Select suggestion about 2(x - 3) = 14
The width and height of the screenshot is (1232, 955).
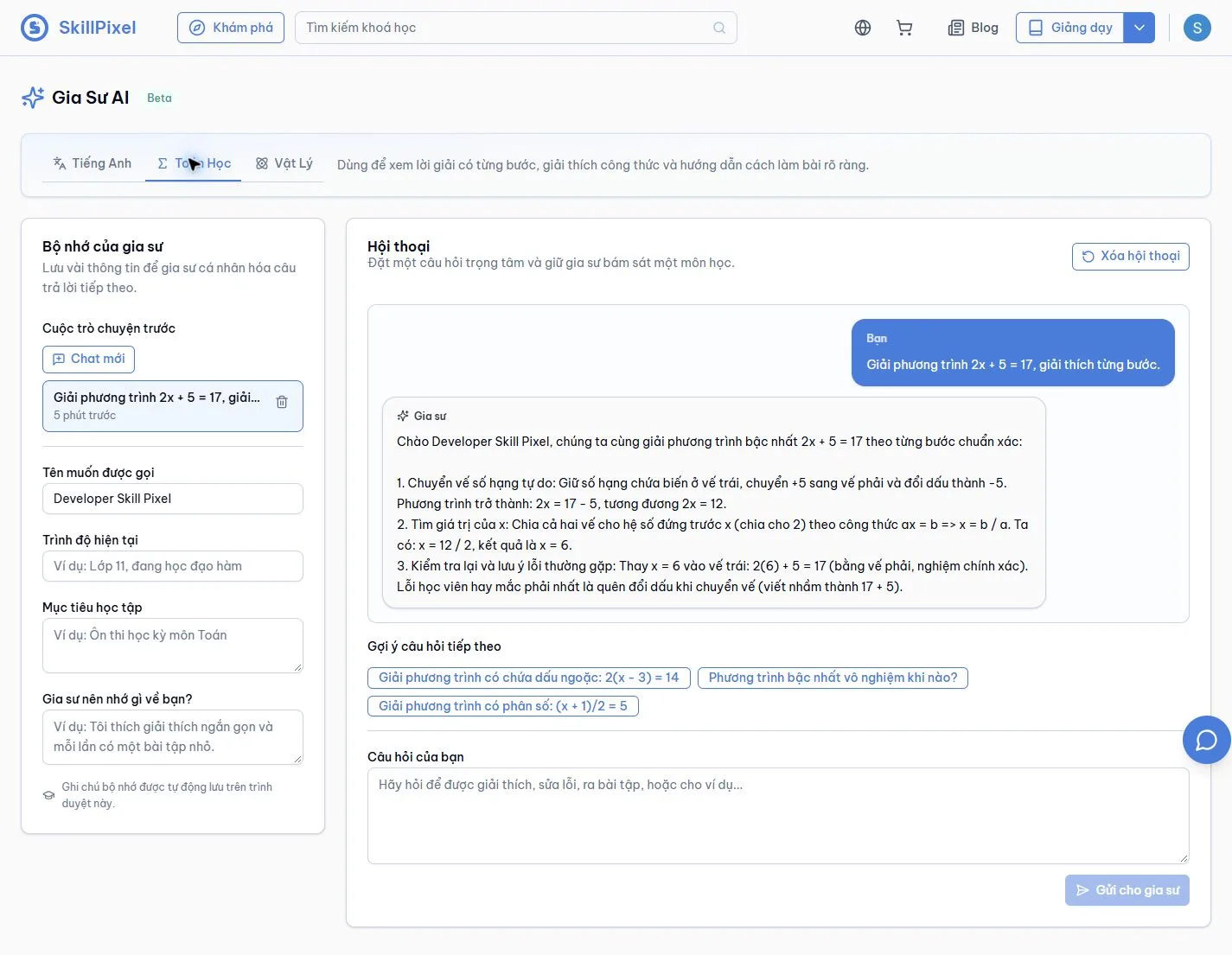pyautogui.click(x=529, y=678)
